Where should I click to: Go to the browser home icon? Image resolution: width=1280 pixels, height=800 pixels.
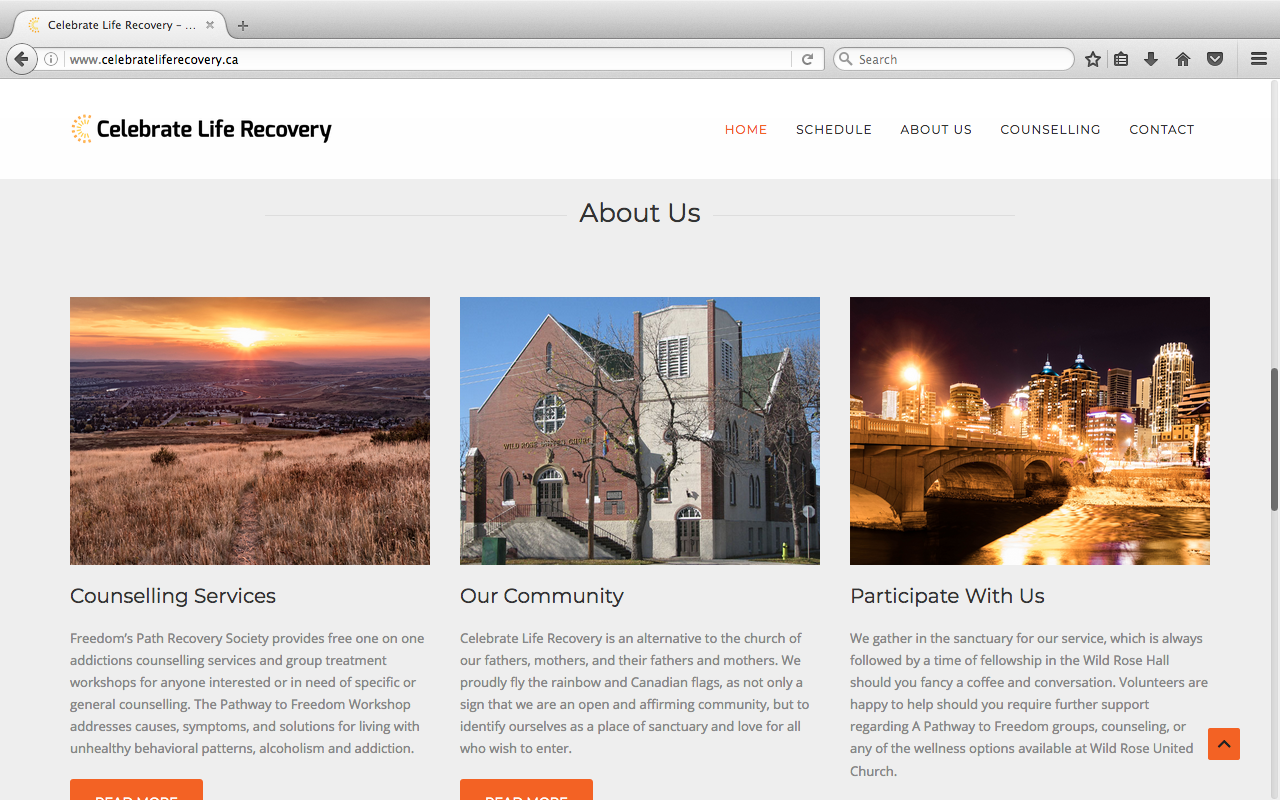coord(1183,59)
